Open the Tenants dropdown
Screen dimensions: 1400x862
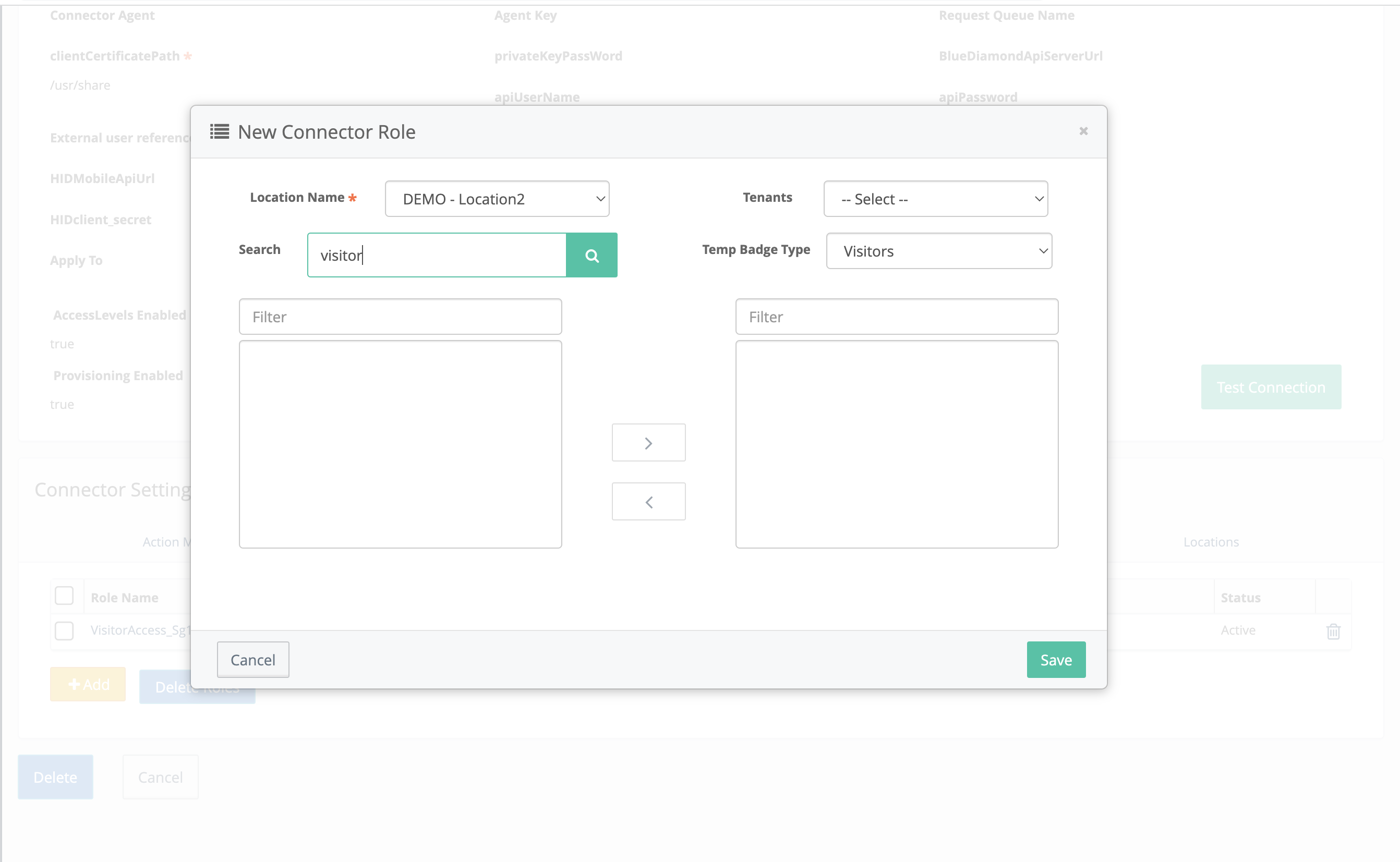tap(936, 199)
